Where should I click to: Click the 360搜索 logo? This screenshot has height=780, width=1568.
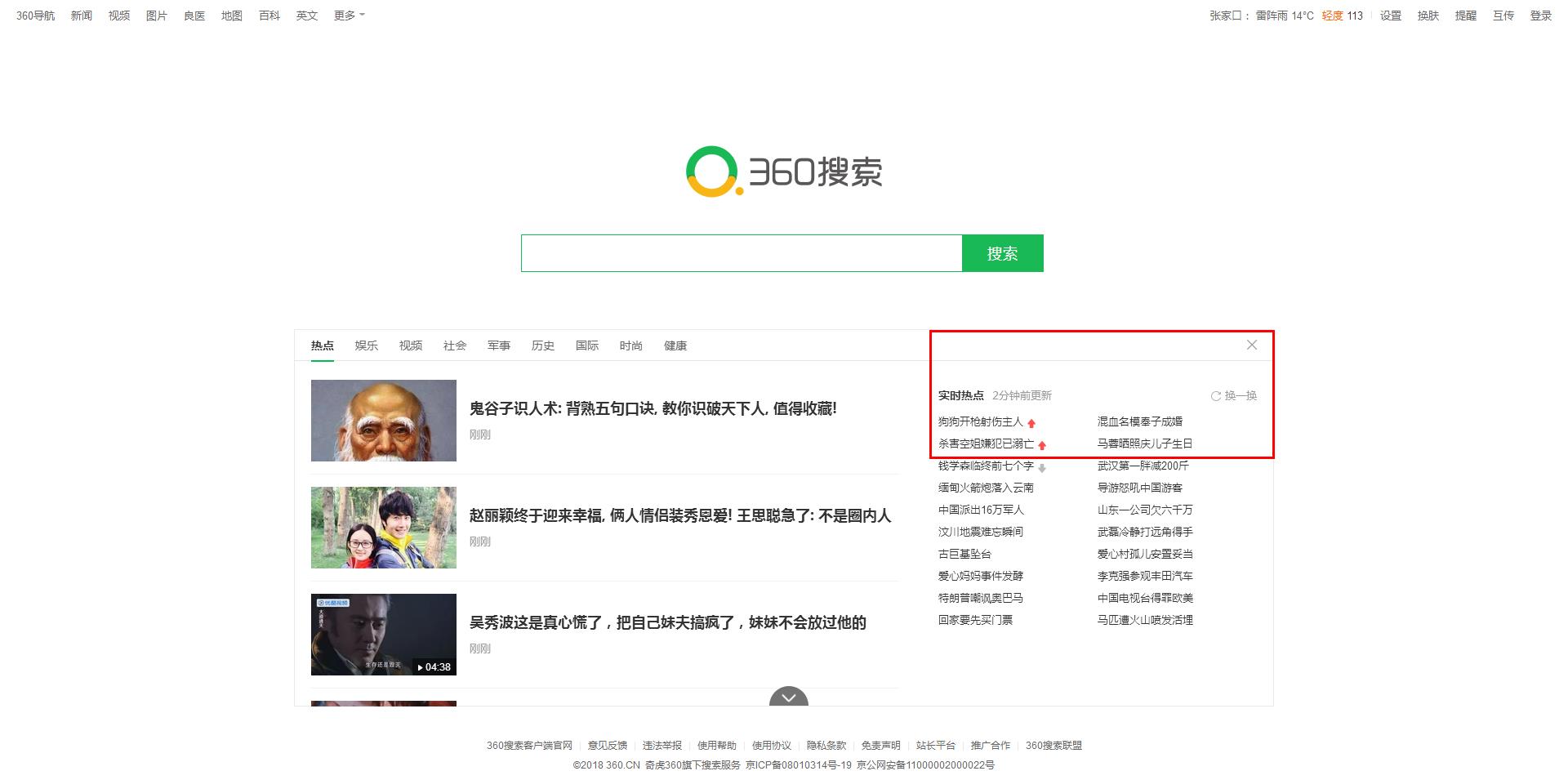tap(784, 172)
